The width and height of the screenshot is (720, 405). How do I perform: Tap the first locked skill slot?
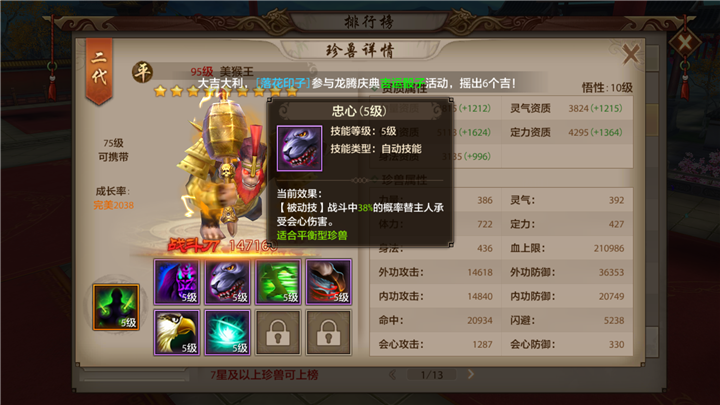278,332
